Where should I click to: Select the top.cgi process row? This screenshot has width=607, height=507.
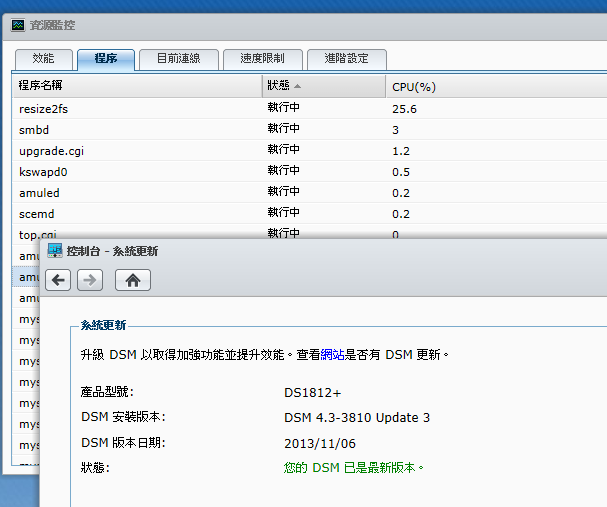(x=310, y=231)
